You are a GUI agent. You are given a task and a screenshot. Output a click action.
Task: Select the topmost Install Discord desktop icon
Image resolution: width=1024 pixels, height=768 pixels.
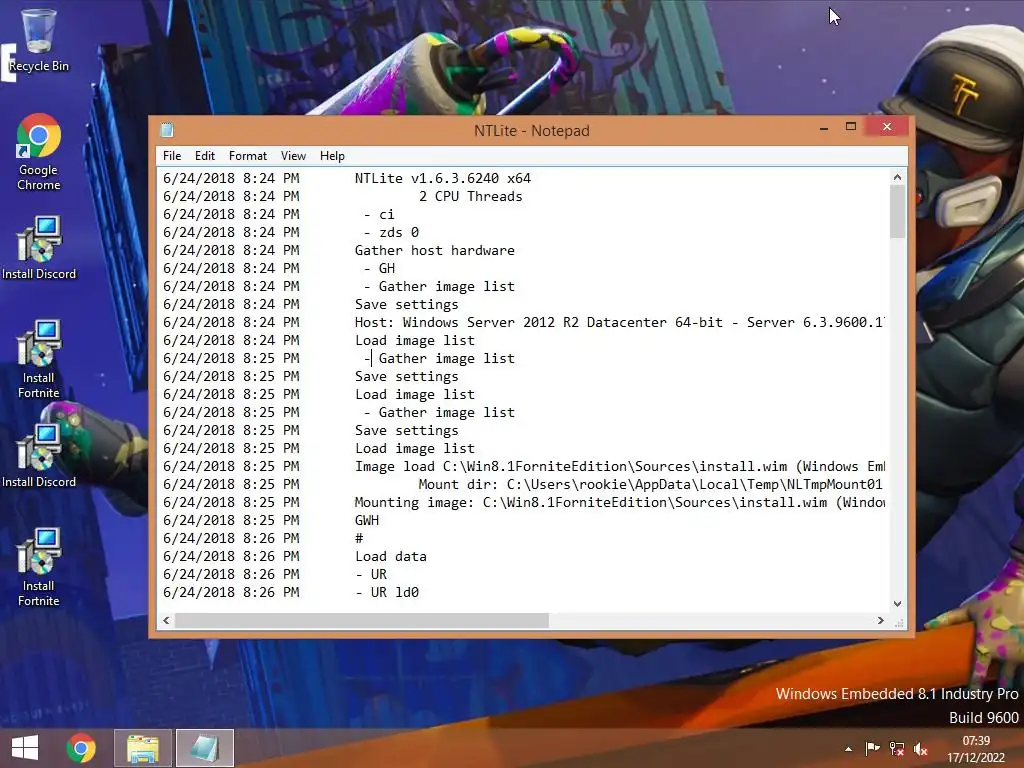coord(39,248)
